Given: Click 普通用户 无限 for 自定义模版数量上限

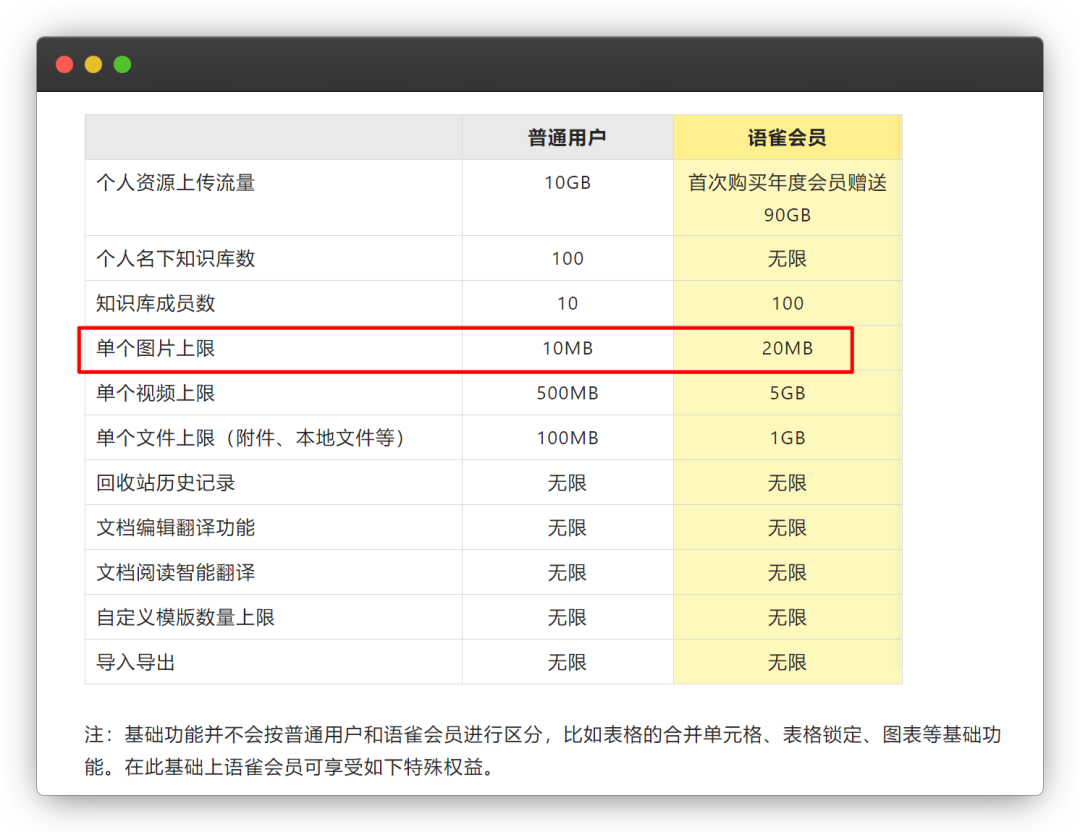Looking at the screenshot, I should pos(568,617).
